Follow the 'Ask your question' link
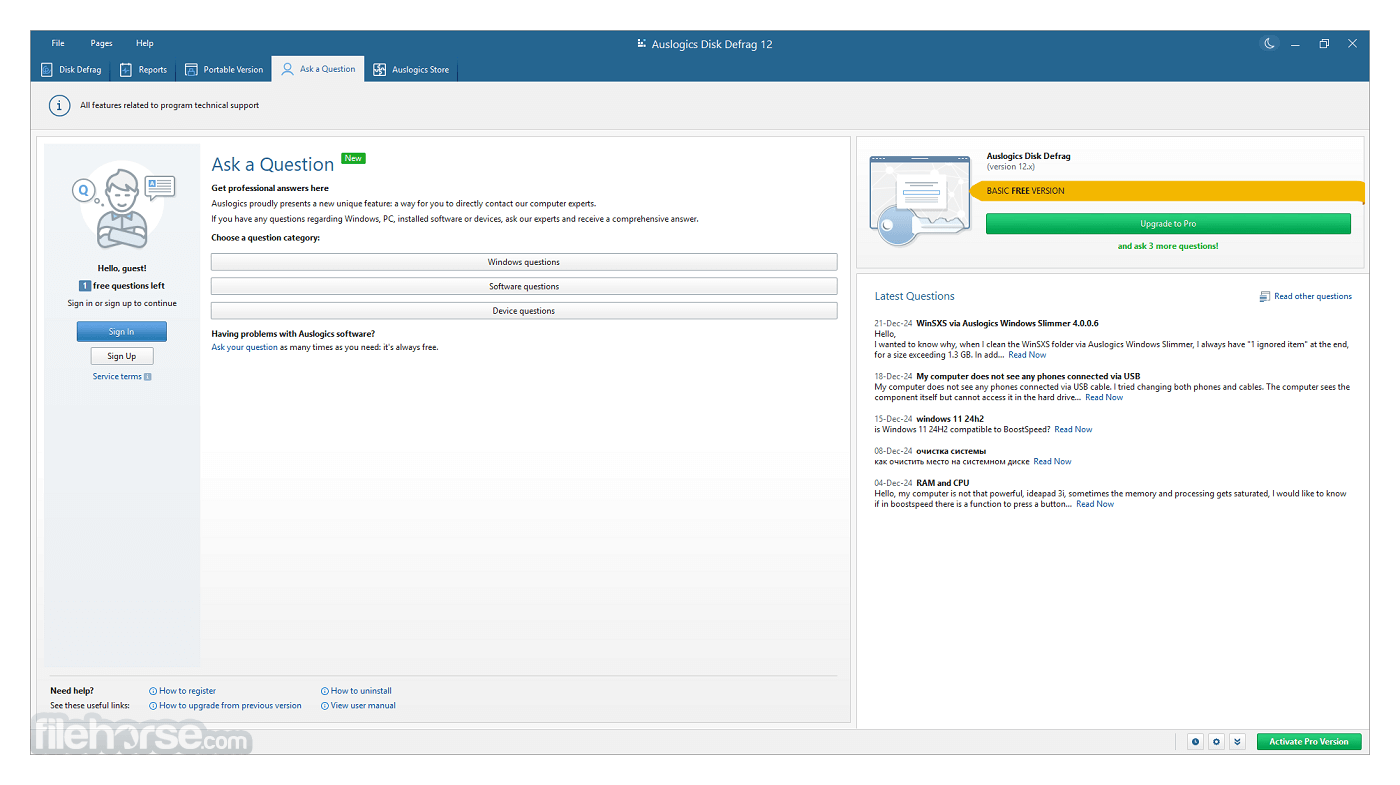1400x785 pixels. (x=245, y=348)
